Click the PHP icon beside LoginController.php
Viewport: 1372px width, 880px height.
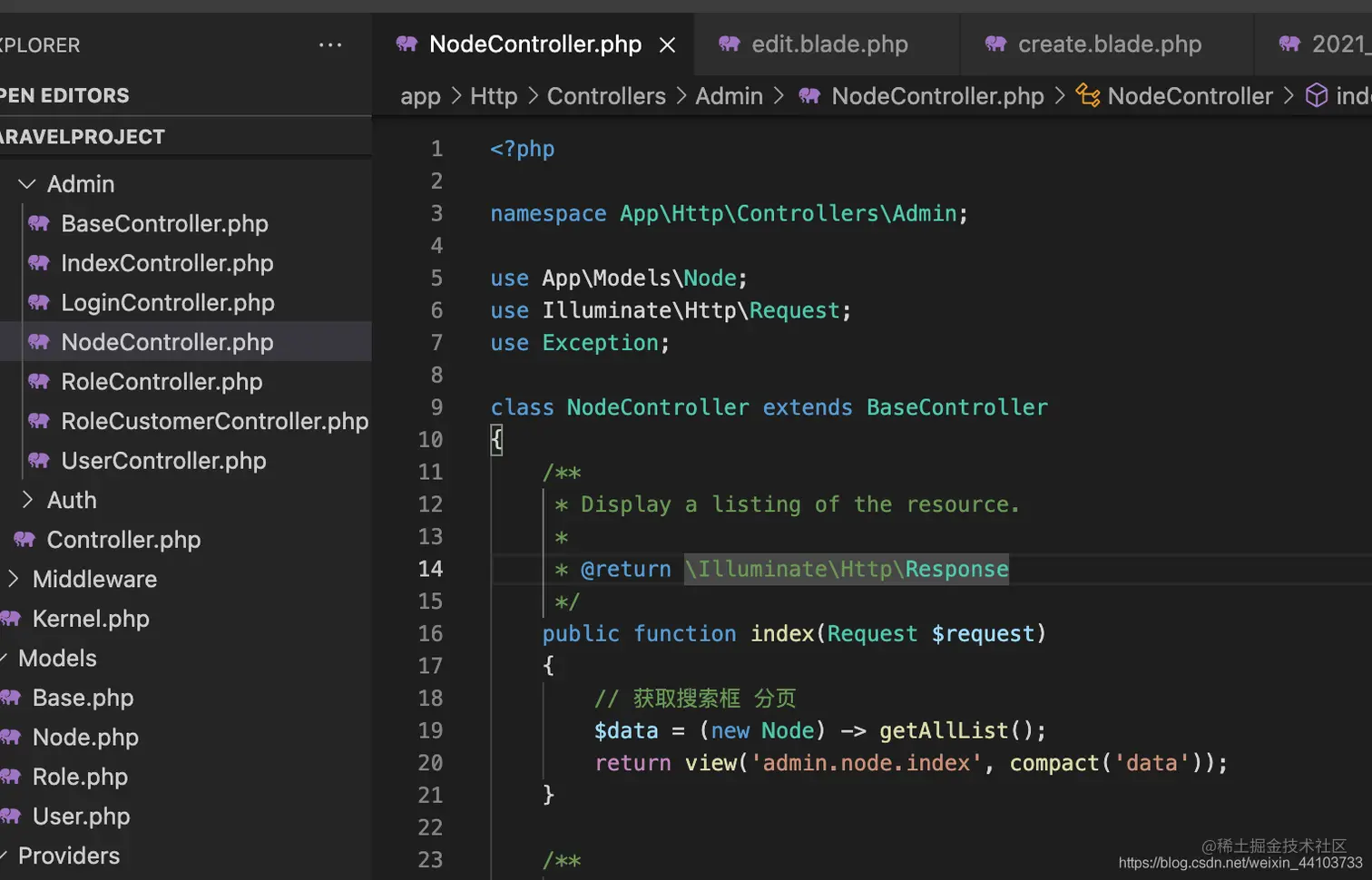(x=38, y=302)
